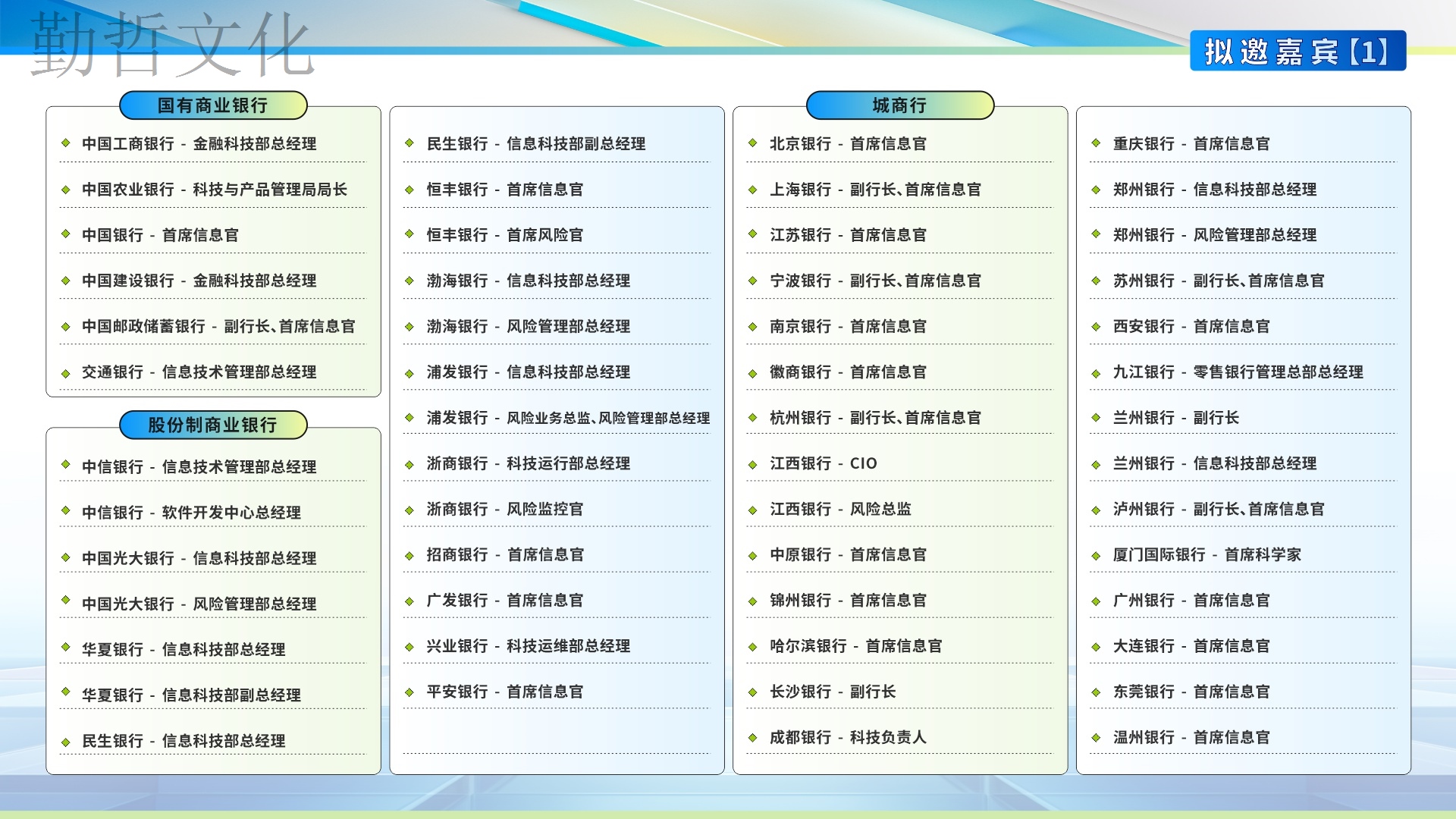This screenshot has width=1456, height=819.
Task: Select 中国银行 - 首席信息官 row
Action: [212, 235]
